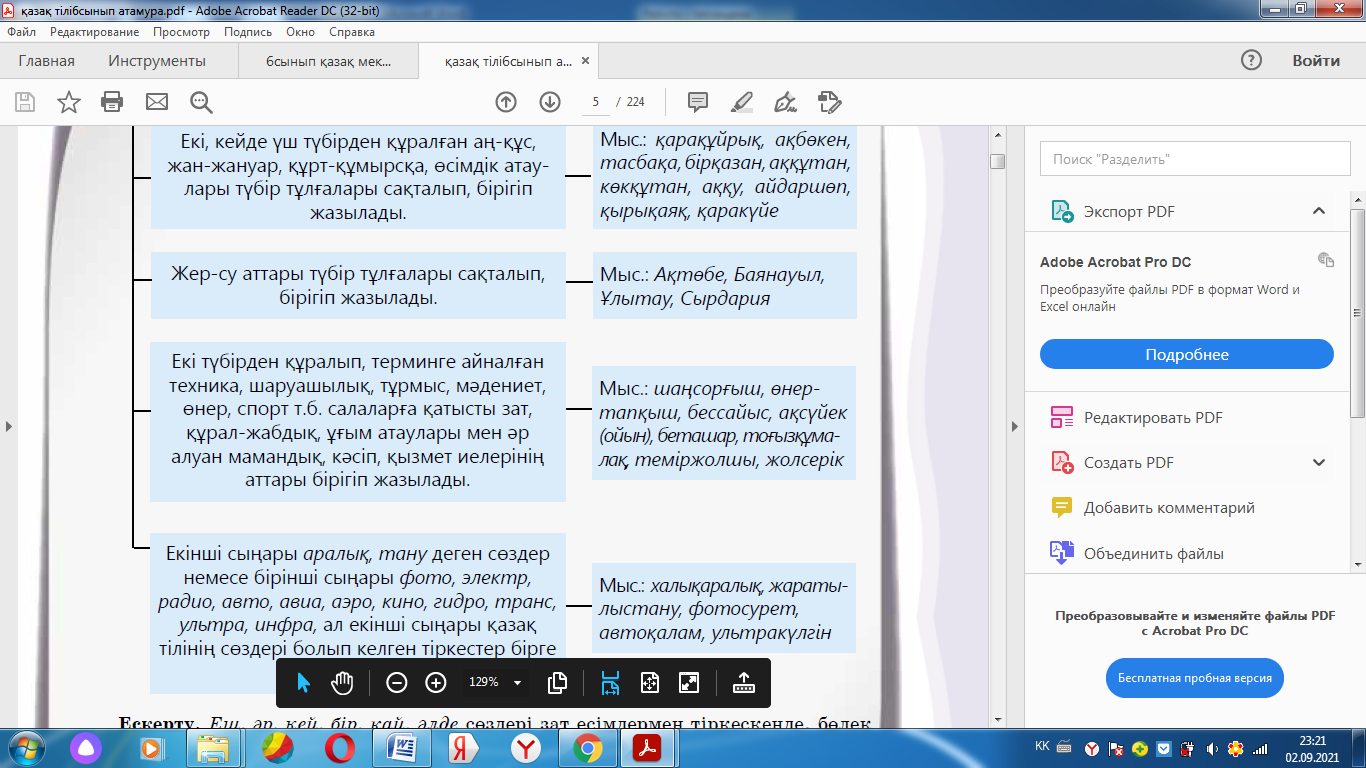Open Microsoft Word from the taskbar
This screenshot has height=768, width=1366.
[x=400, y=747]
